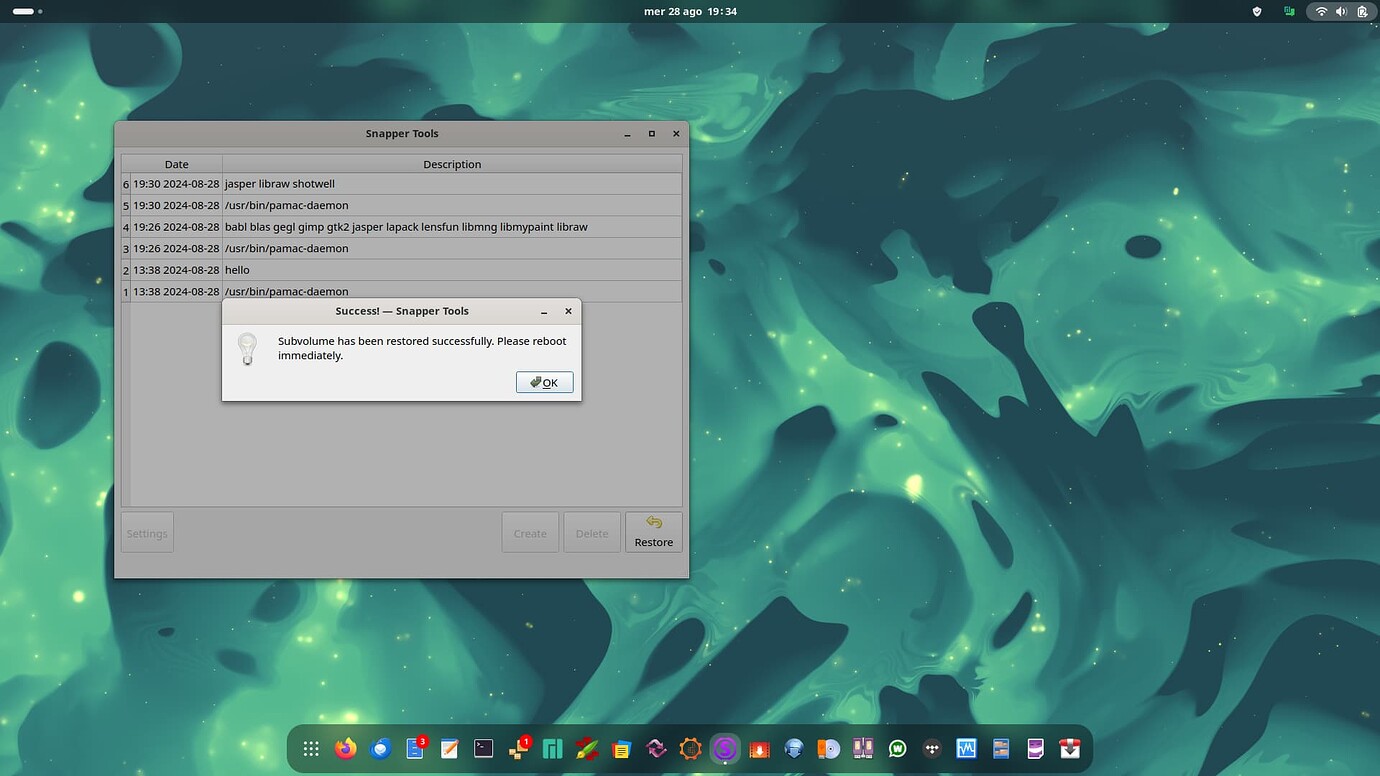Click the active Snapper Tools icon in the dock

725,747
